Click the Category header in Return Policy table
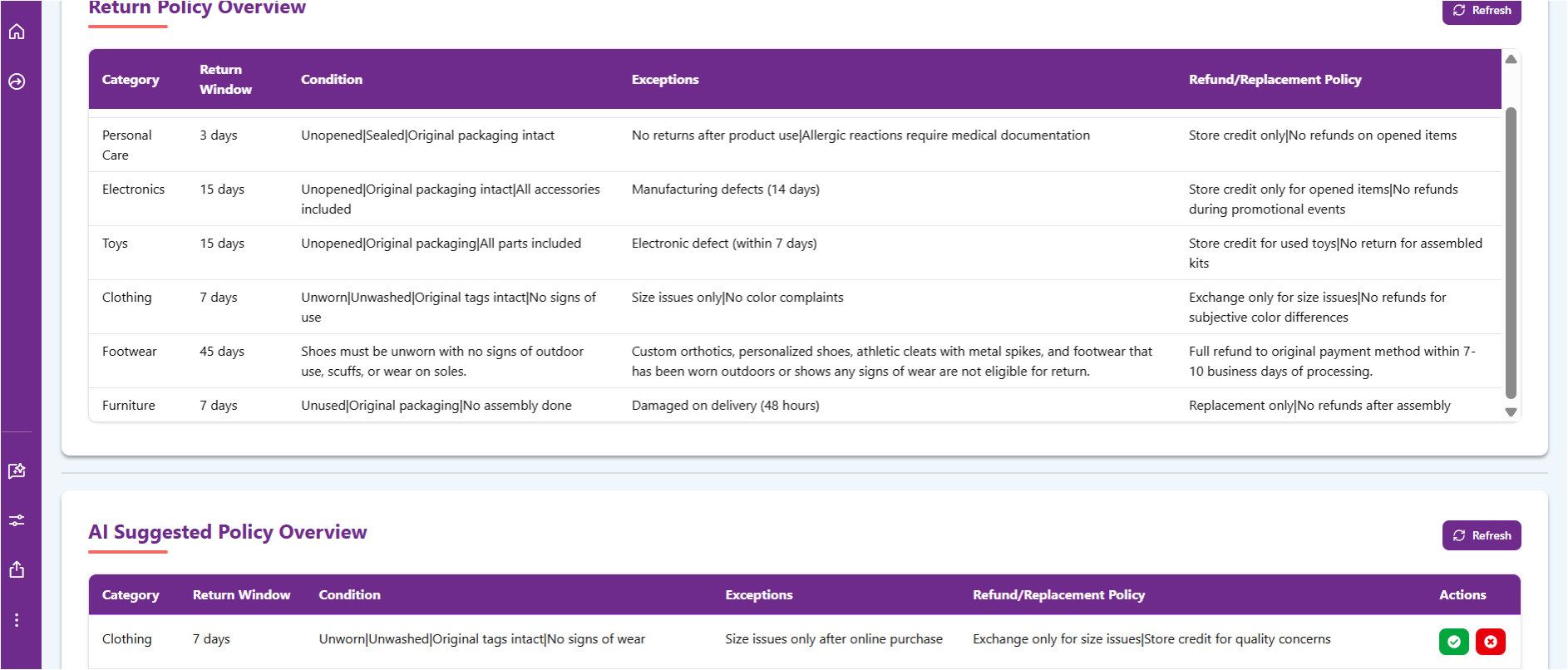The width and height of the screenshot is (1568, 670). tap(131, 80)
